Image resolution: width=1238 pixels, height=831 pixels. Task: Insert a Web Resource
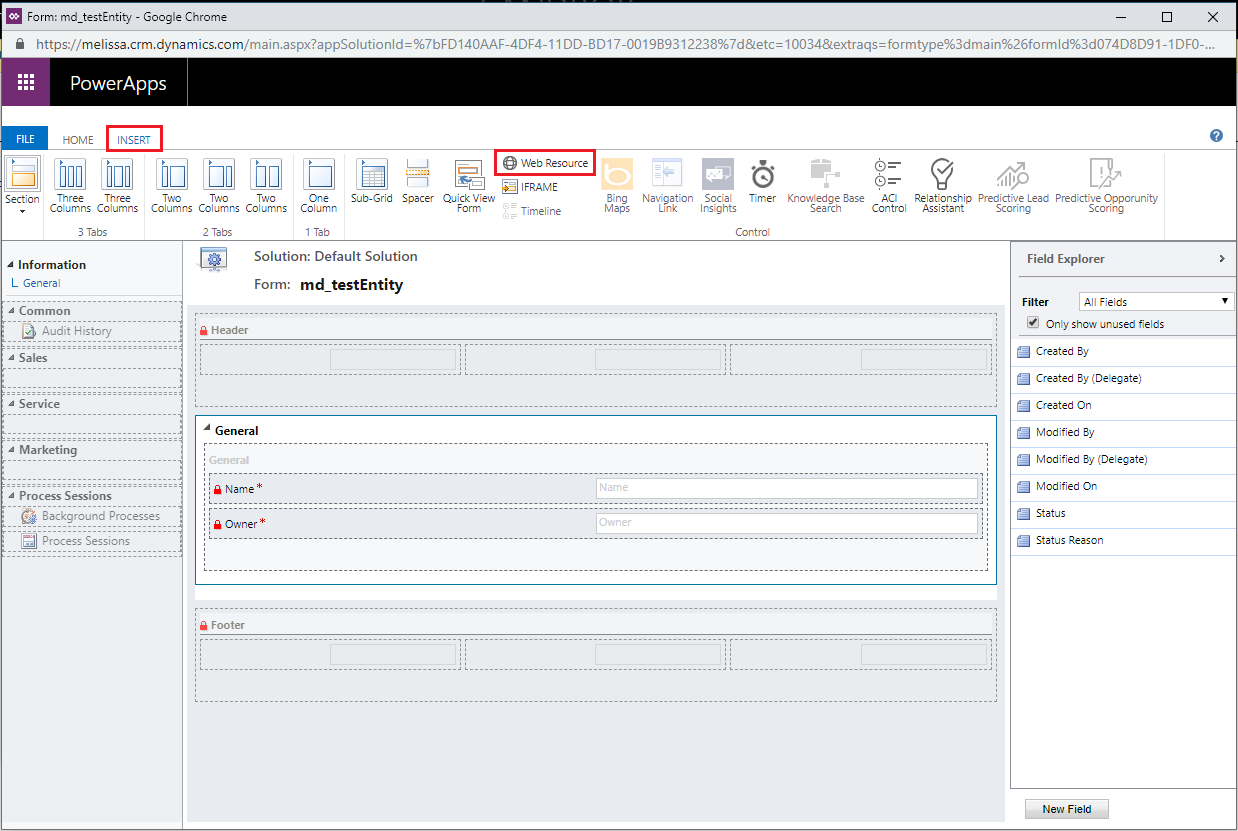546,163
